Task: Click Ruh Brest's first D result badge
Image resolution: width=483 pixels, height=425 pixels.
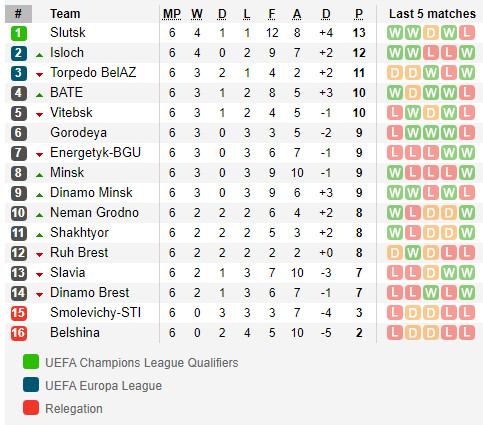Action: tap(395, 253)
